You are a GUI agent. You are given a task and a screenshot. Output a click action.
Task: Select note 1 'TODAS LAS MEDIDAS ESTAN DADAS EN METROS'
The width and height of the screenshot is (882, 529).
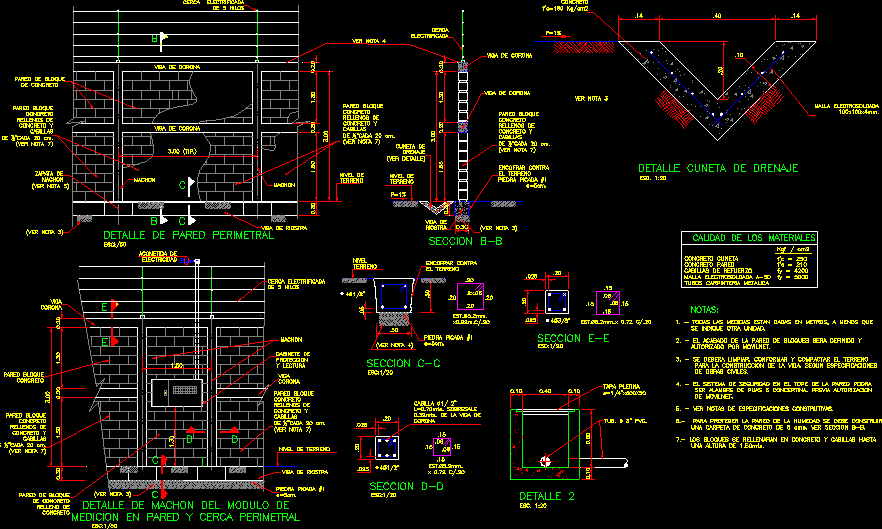tap(775, 325)
